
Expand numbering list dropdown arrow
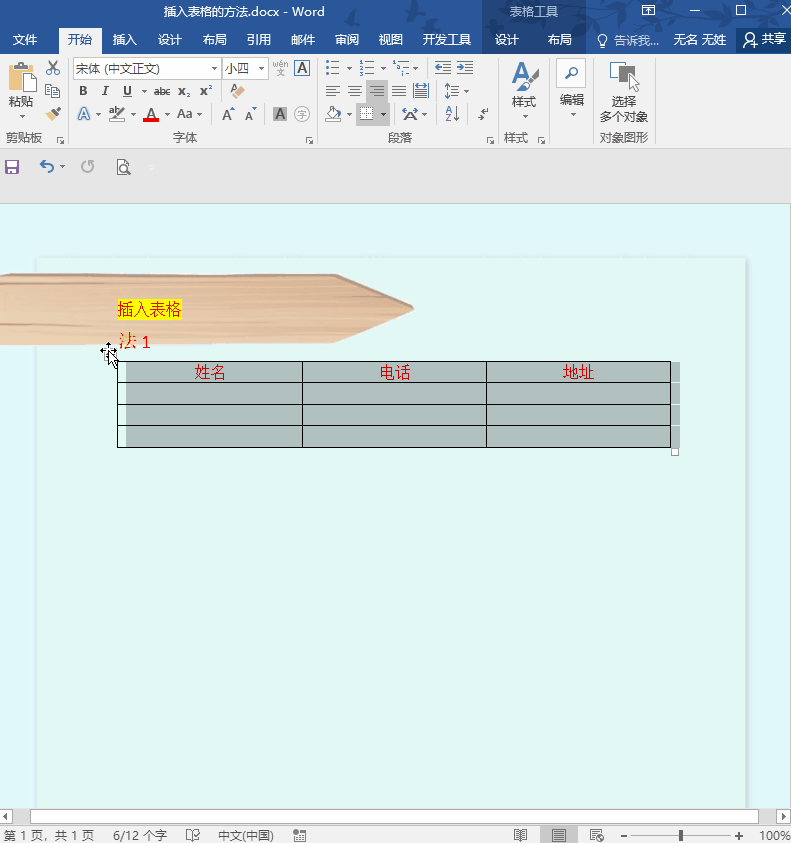coord(383,68)
